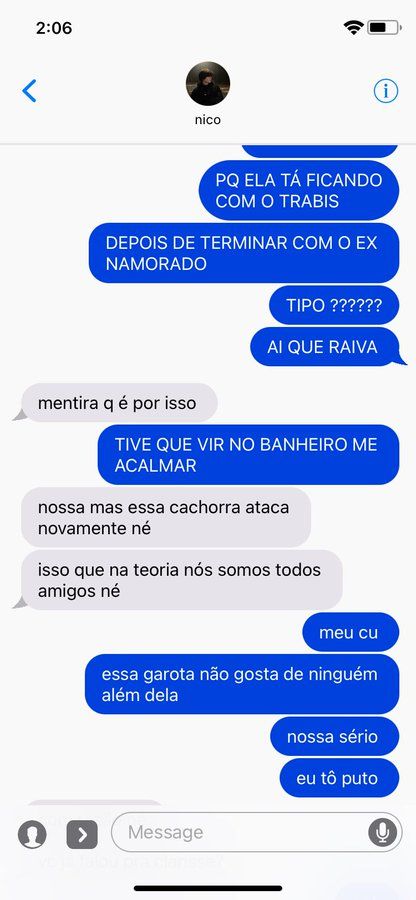
Task: Tap the 'nossa sério' message
Action: (335, 736)
